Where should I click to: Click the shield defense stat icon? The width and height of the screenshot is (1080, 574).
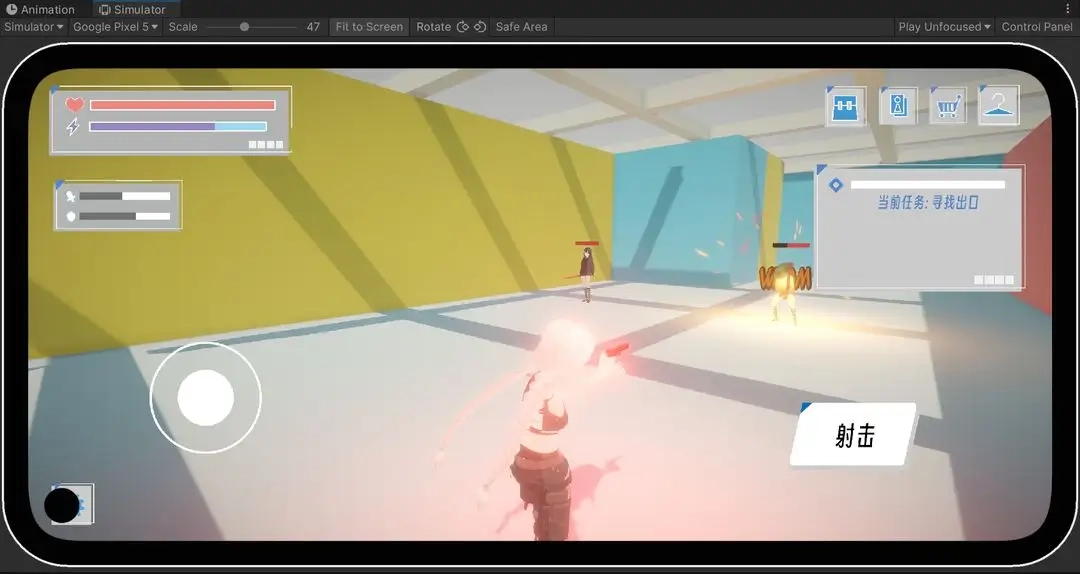[x=71, y=216]
